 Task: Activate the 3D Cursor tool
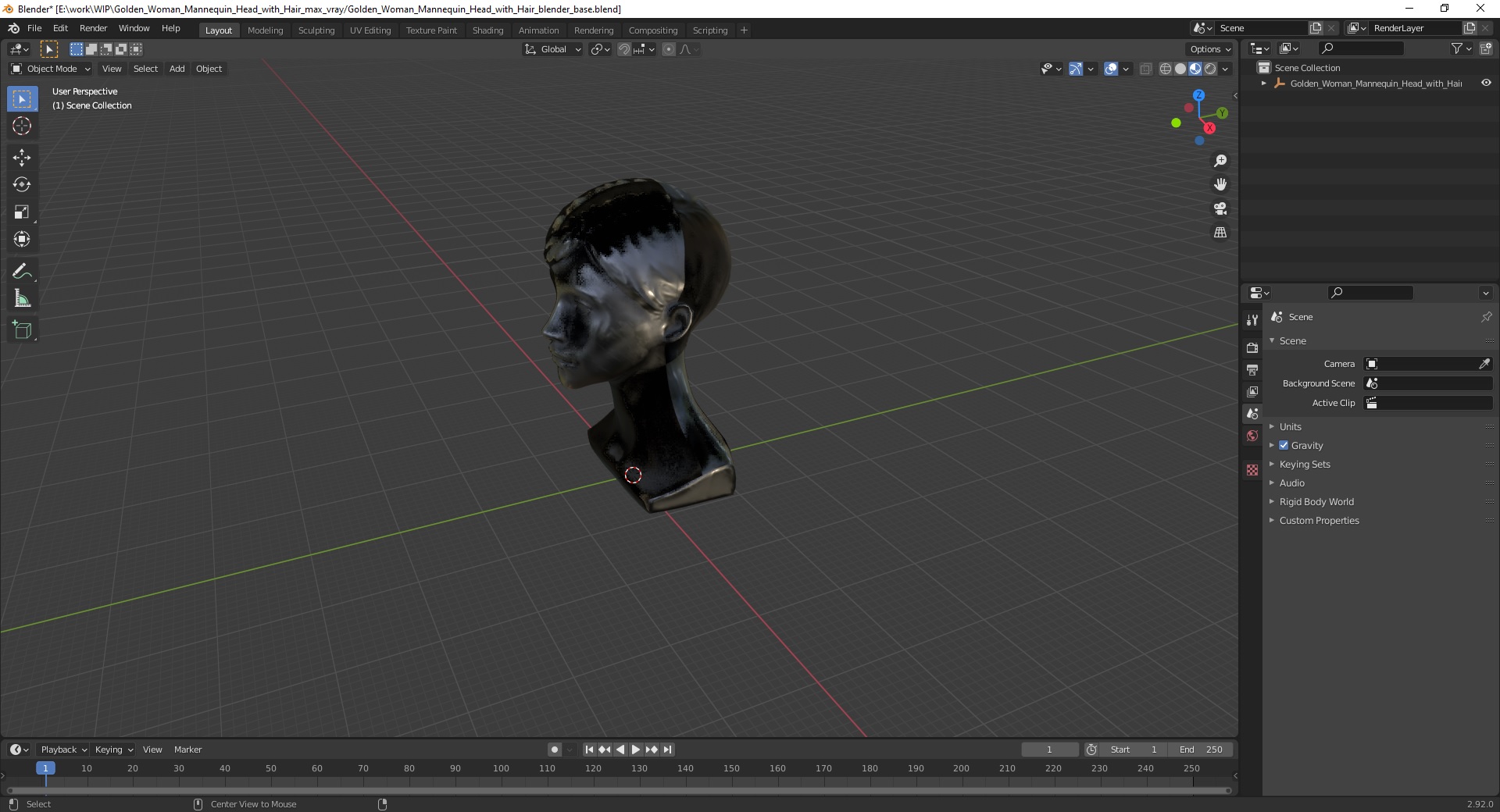click(22, 126)
